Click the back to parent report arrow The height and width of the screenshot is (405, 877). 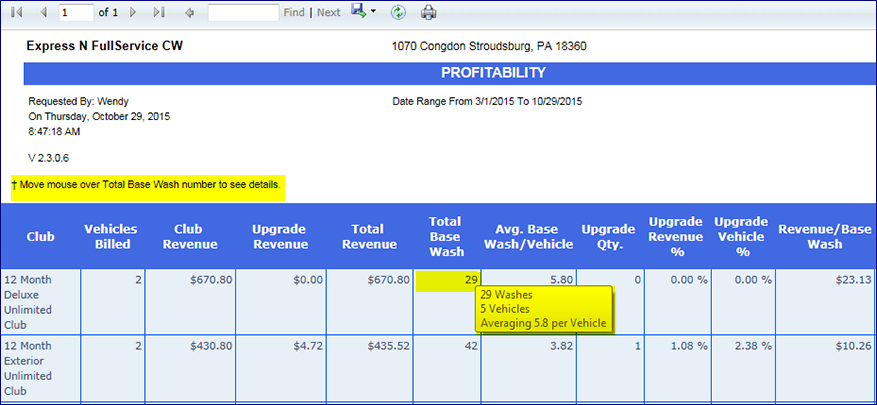click(x=190, y=13)
